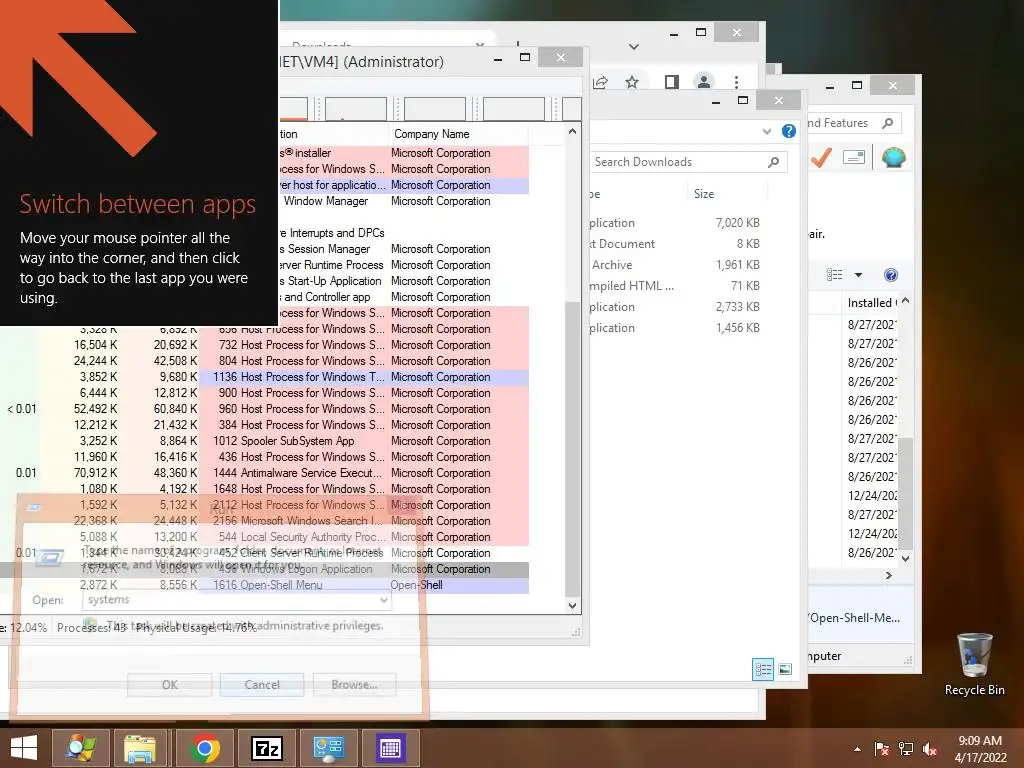1024x768 pixels.
Task: Select the 1444 Antimalware Service Execut... row
Action: (x=264, y=473)
